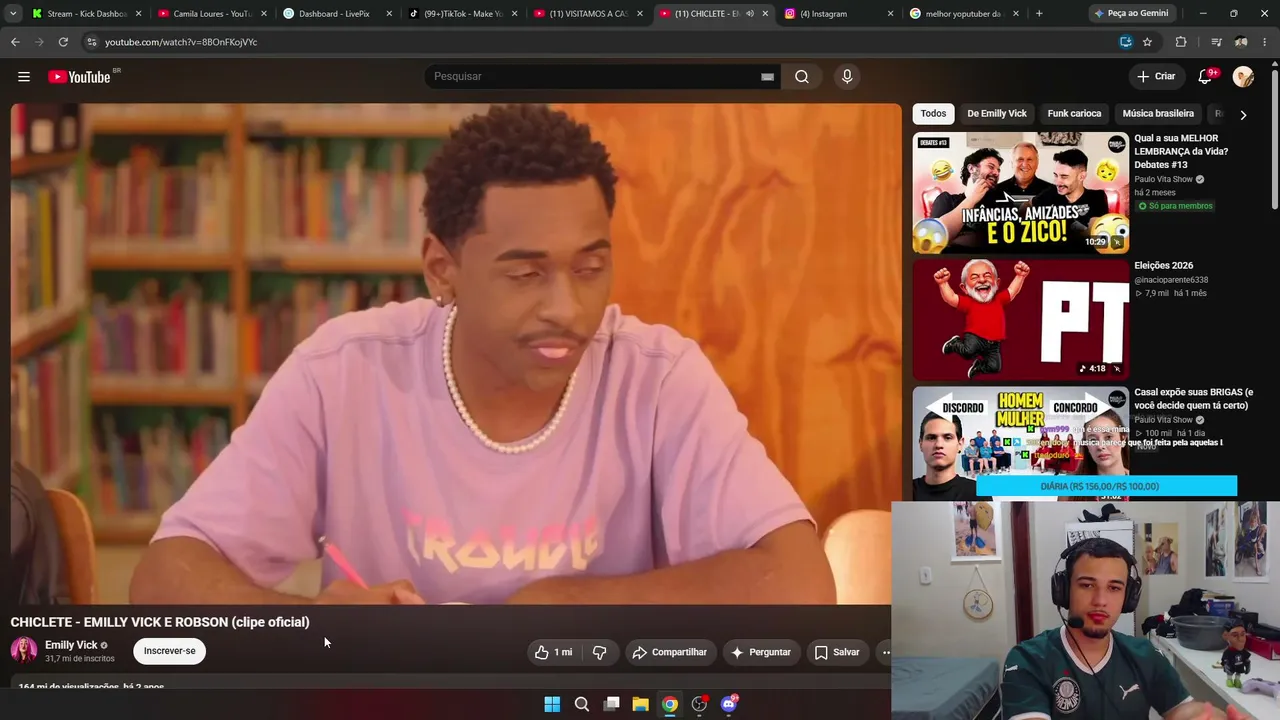1280x720 pixels.
Task: Select the 'Funk carioca' filter chip
Action: coord(1074,114)
